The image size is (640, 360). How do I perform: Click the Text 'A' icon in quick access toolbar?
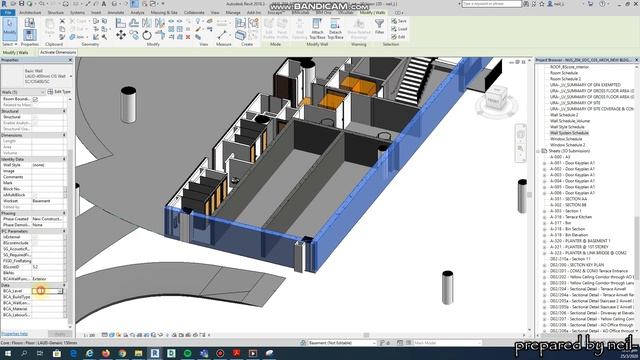click(104, 4)
